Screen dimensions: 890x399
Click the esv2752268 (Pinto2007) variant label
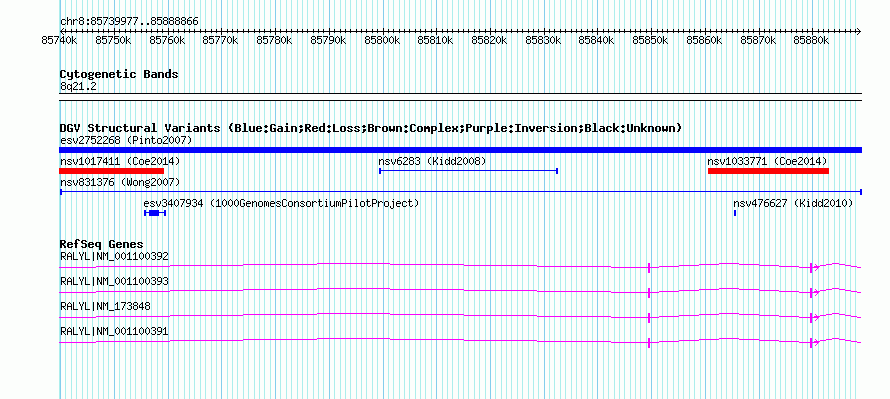coord(126,140)
